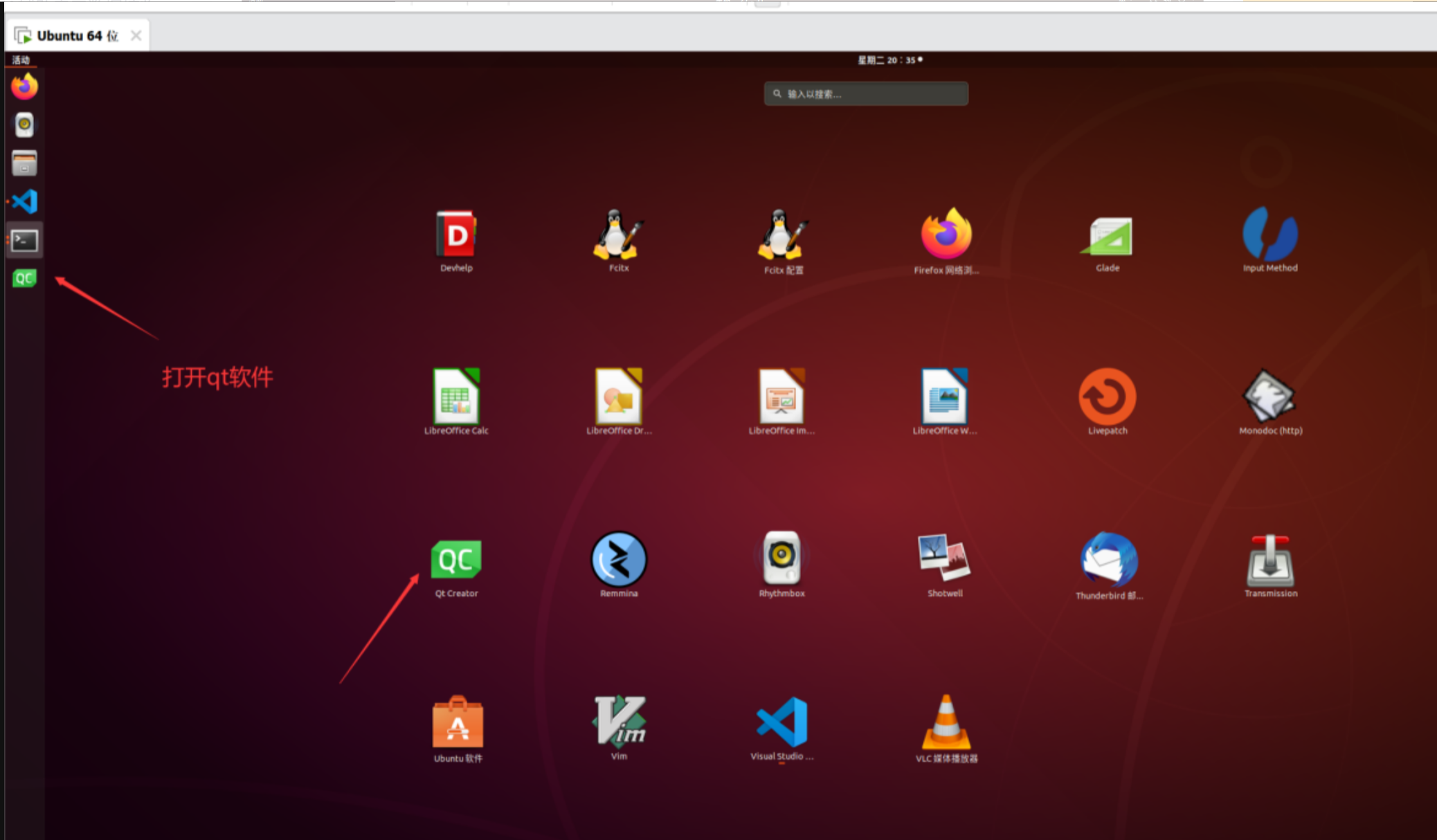The width and height of the screenshot is (1437, 840).
Task: Open the Glade interface designer
Action: 1107,236
